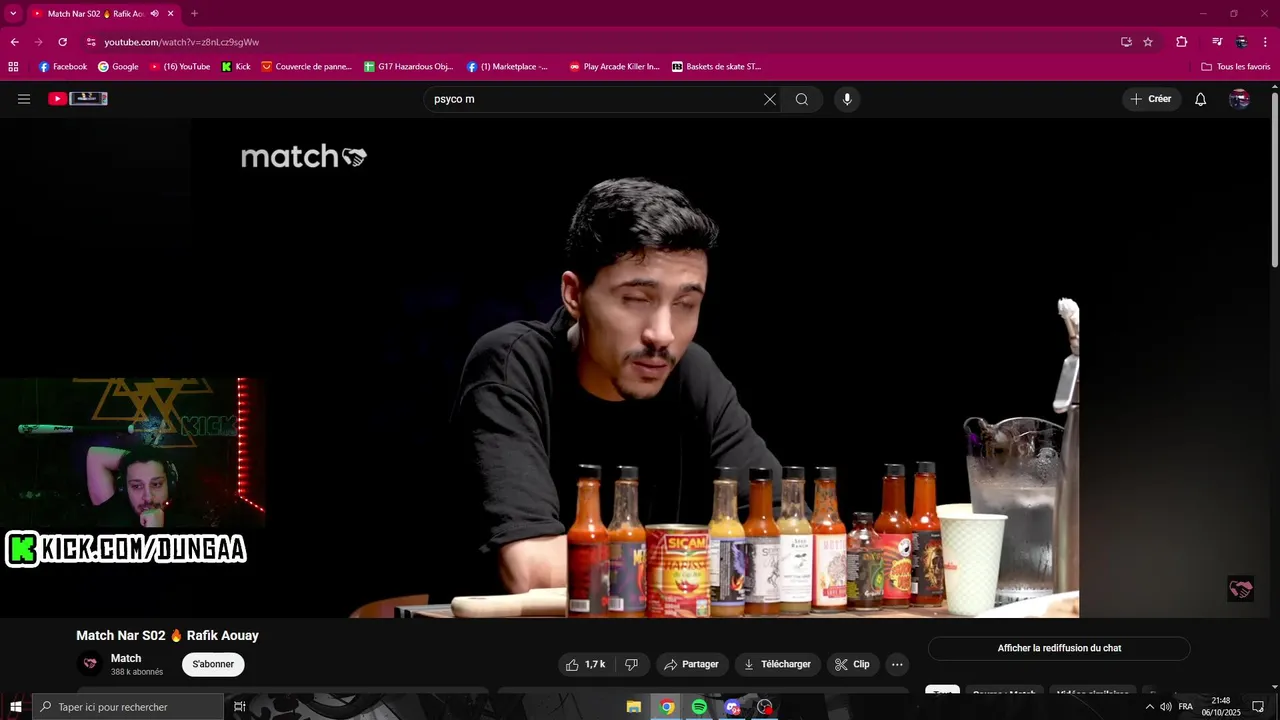Screen dimensions: 1280x720
Task: Click the address bar URL
Action: (x=181, y=42)
